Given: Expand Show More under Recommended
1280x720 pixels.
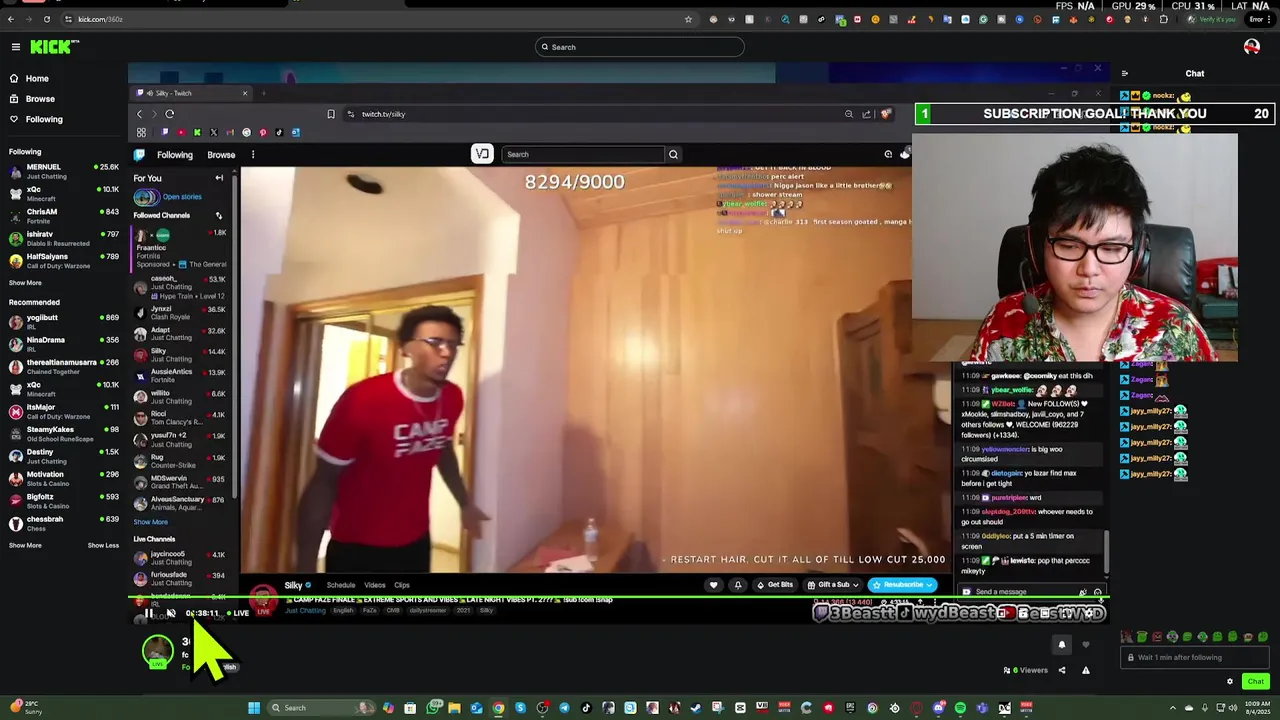Looking at the screenshot, I should 25,545.
